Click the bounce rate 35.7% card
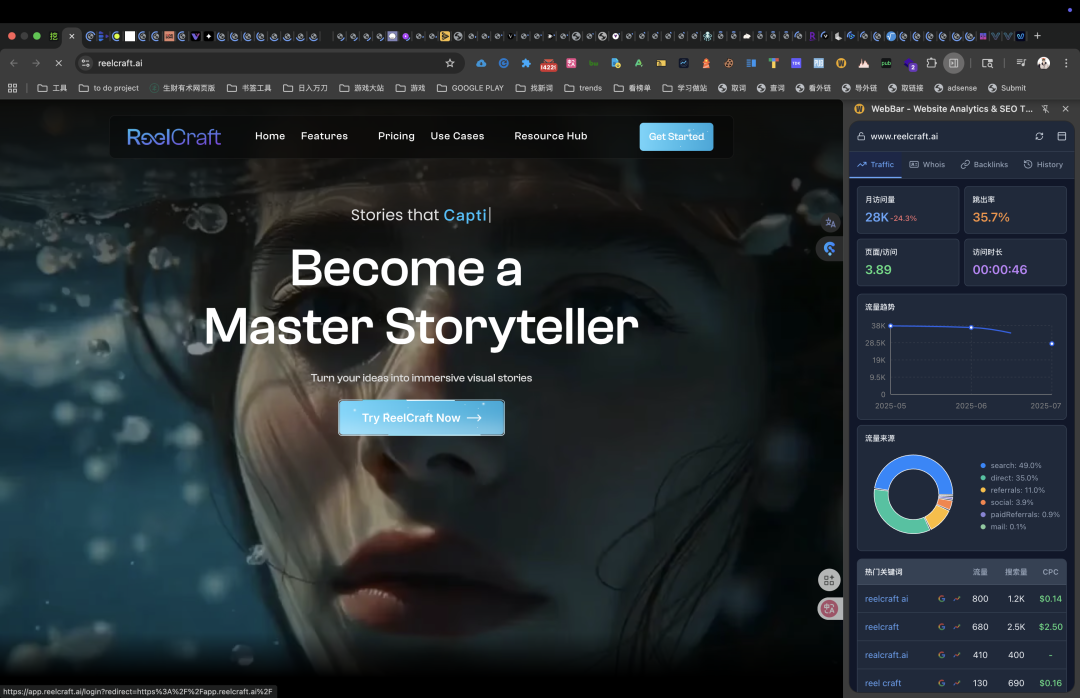 [x=1015, y=209]
